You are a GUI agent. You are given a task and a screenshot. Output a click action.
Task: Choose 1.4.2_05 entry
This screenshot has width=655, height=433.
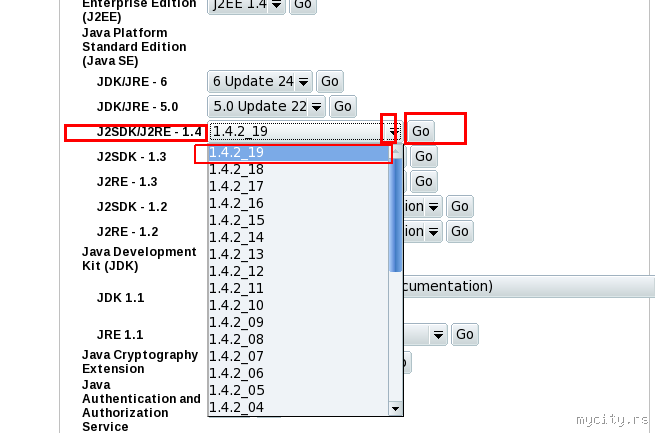point(299,391)
